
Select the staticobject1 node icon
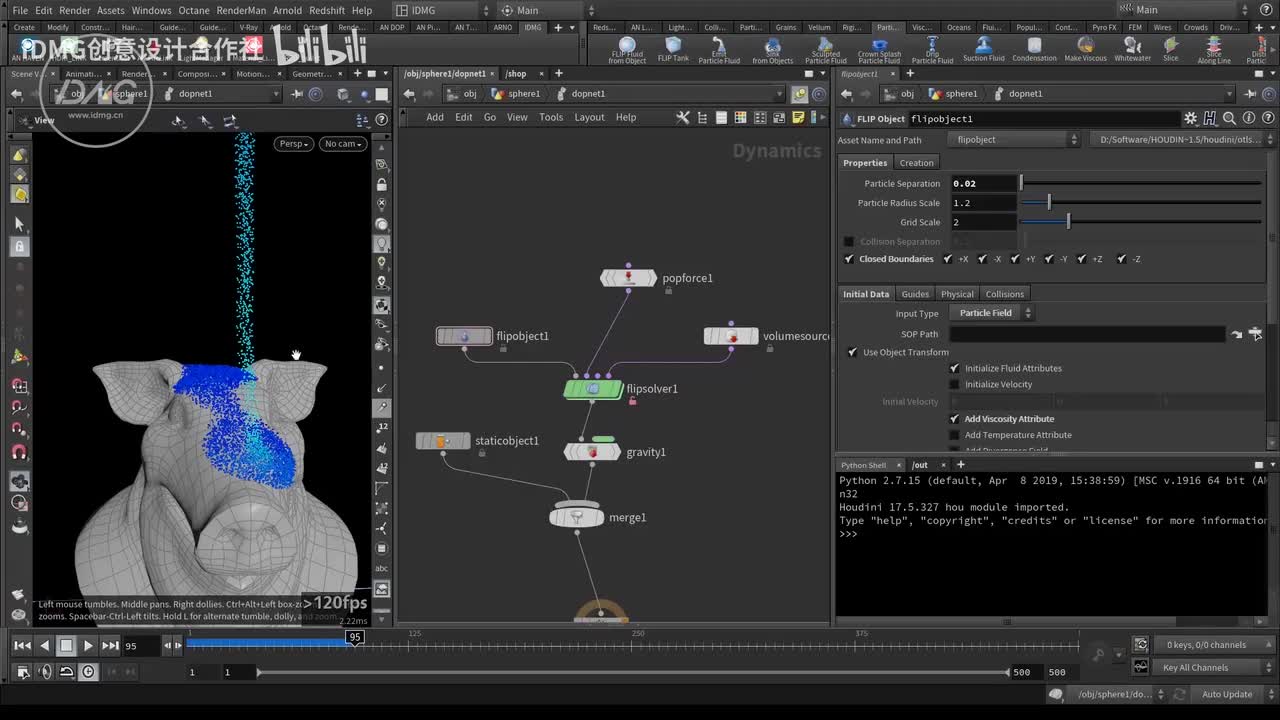442,441
